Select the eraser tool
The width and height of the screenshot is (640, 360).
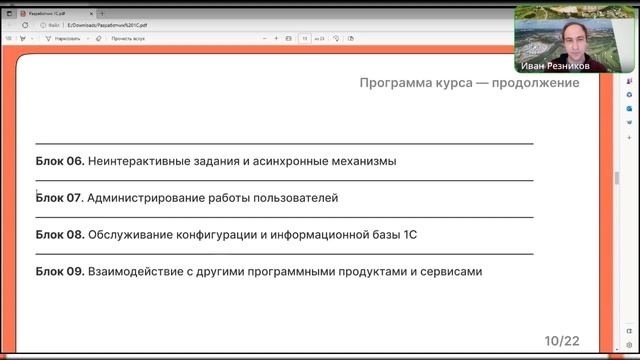tap(98, 38)
